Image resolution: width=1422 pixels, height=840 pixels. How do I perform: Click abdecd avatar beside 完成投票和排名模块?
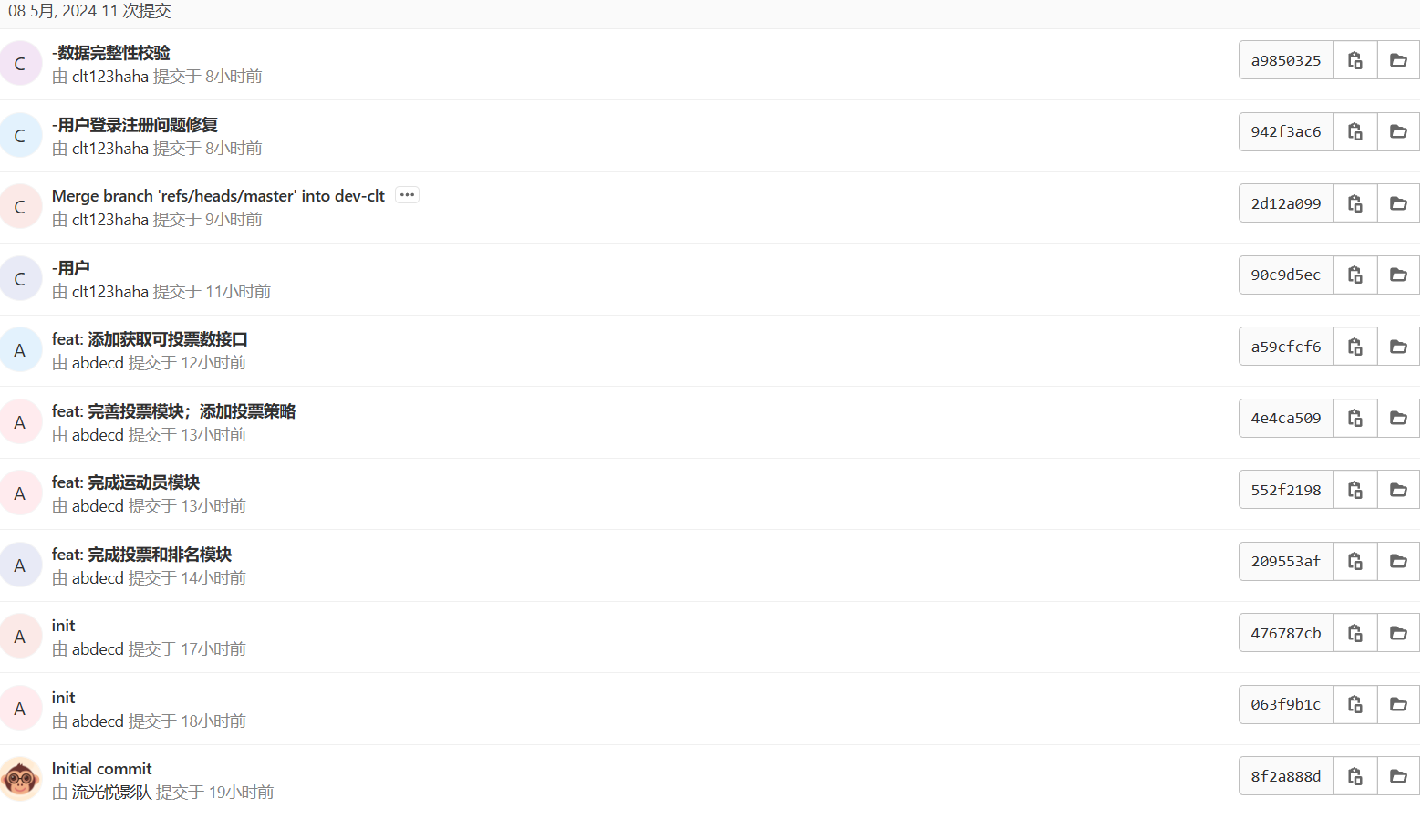(x=20, y=565)
